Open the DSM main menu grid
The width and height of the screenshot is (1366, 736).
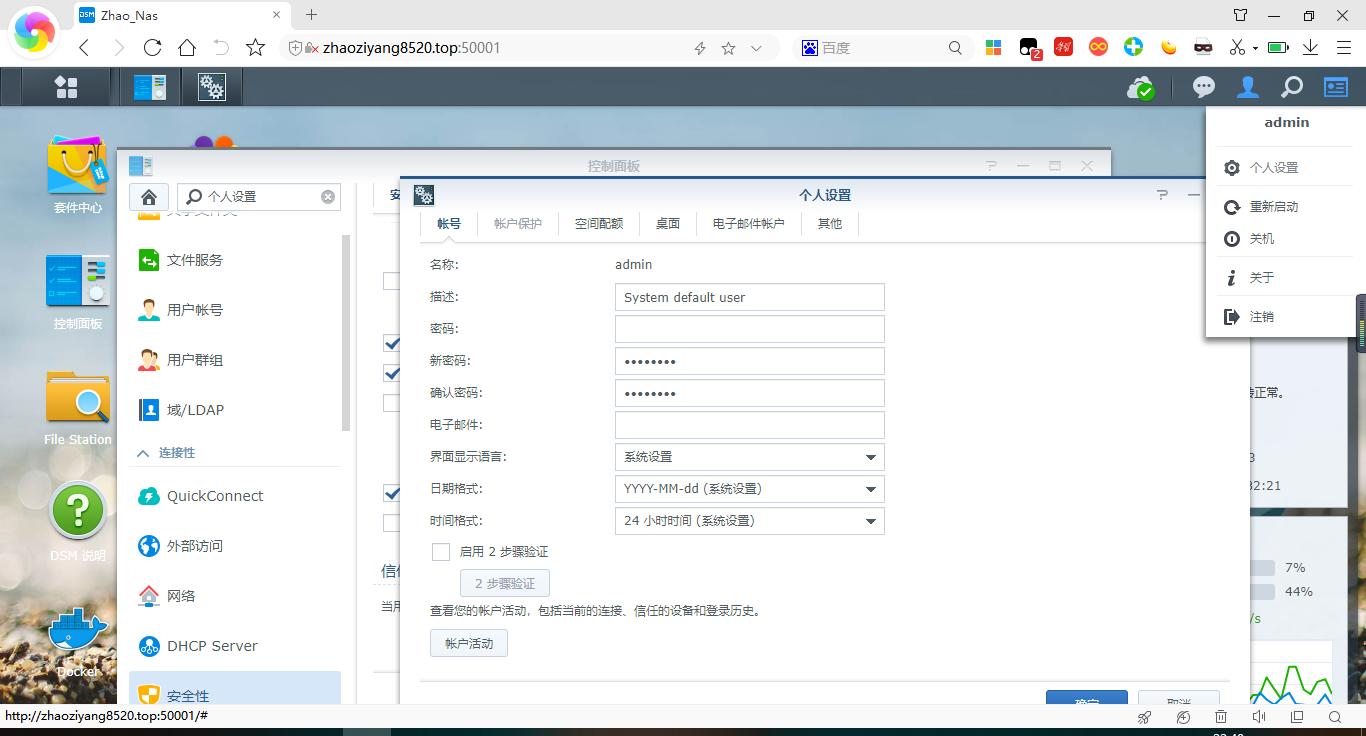66,86
